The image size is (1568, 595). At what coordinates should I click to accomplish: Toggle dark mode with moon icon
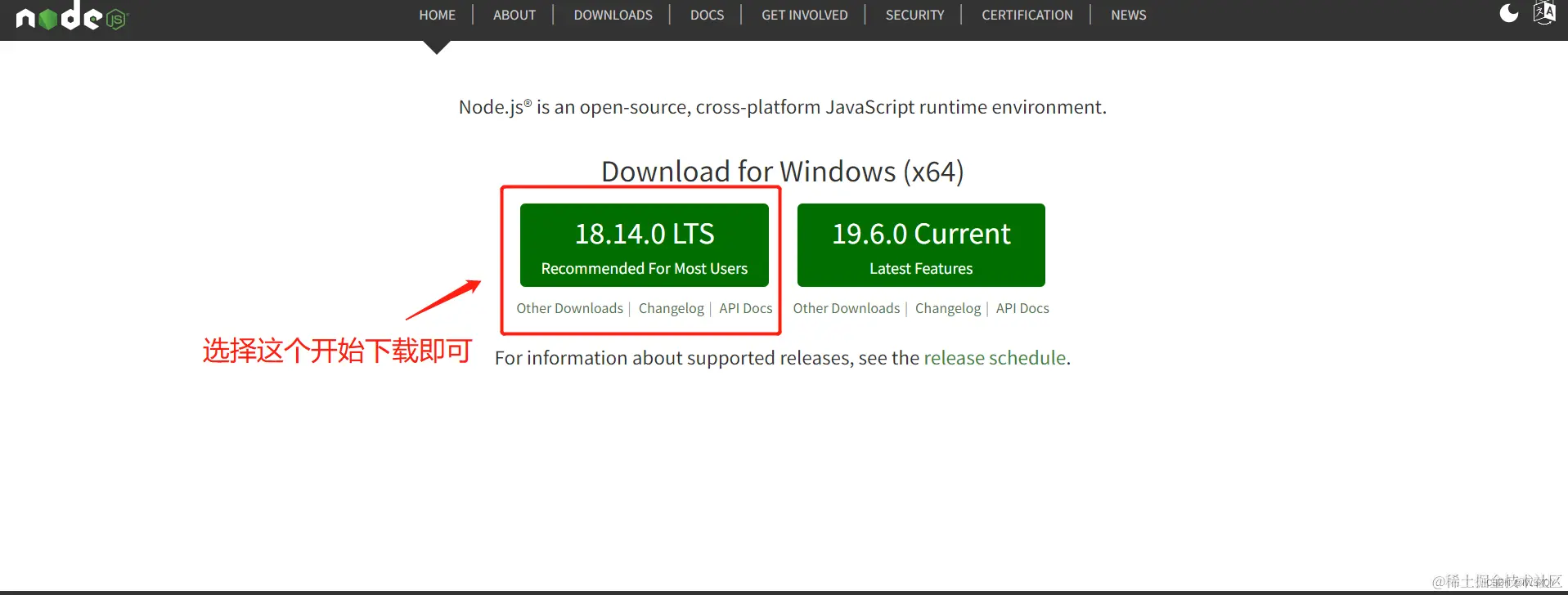pos(1509,13)
